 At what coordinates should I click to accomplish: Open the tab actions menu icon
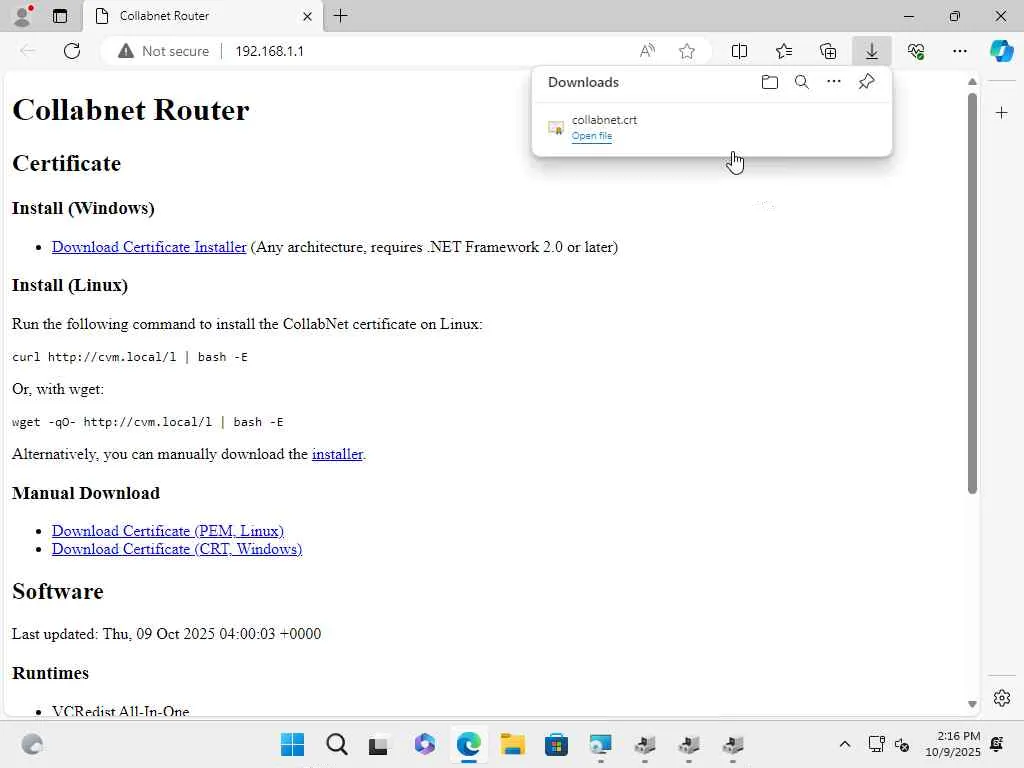(x=59, y=16)
